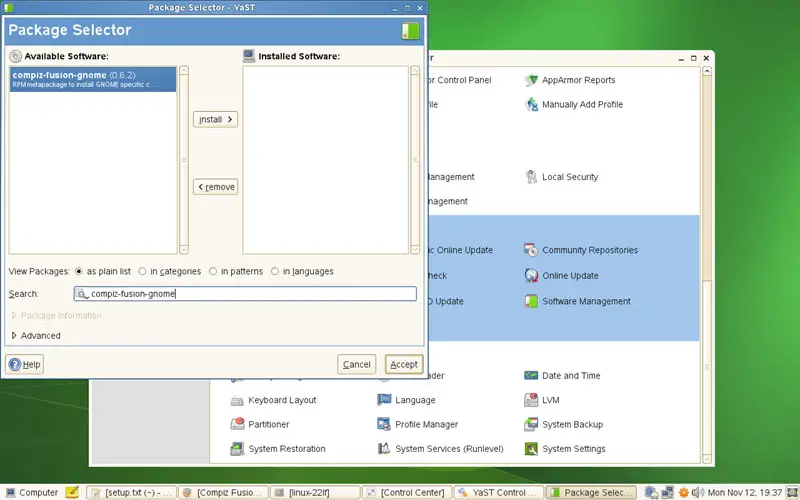Viewport: 800px width, 500px height.
Task: Click into the Search input field
Action: point(245,294)
